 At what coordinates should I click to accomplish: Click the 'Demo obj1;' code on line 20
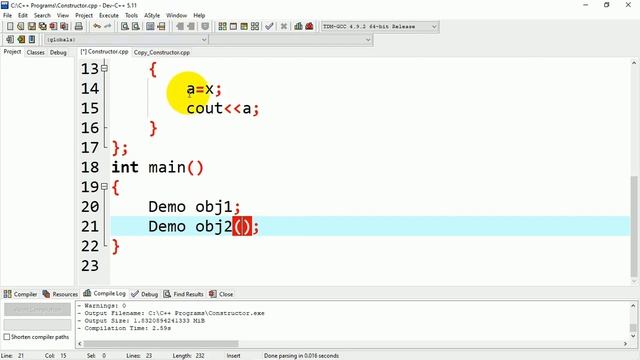pyautogui.click(x=194, y=207)
